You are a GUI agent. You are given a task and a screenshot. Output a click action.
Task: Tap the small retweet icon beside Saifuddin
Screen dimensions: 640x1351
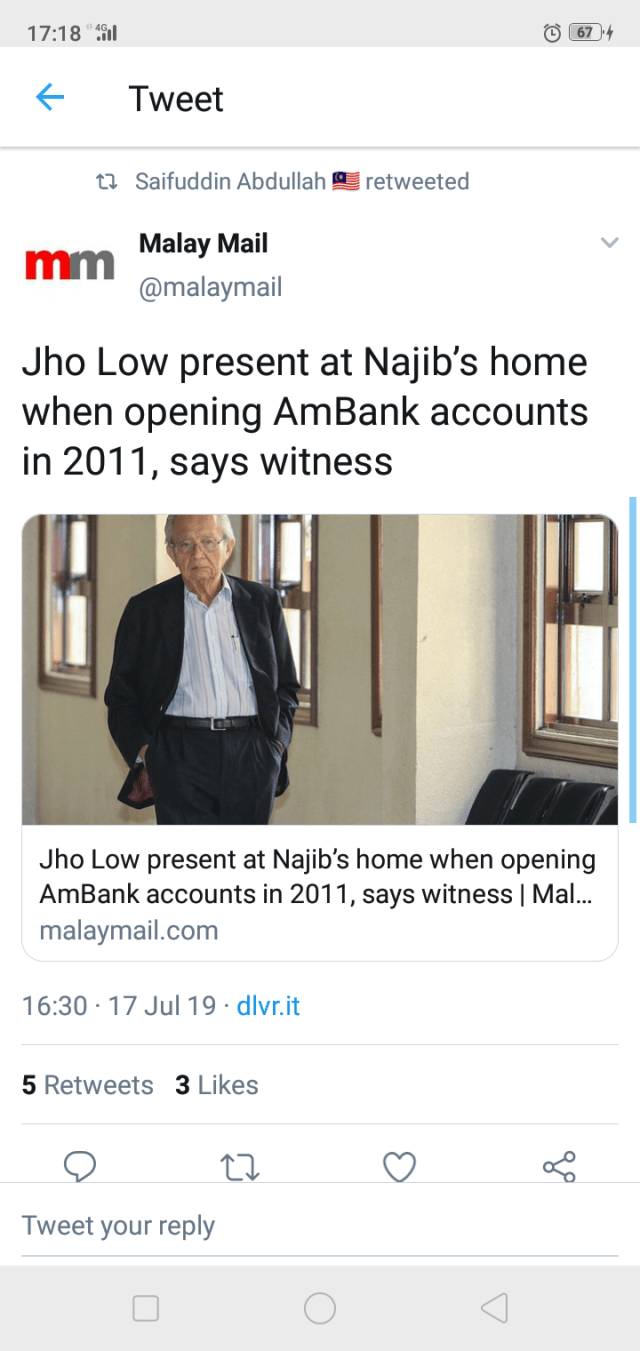coord(105,182)
